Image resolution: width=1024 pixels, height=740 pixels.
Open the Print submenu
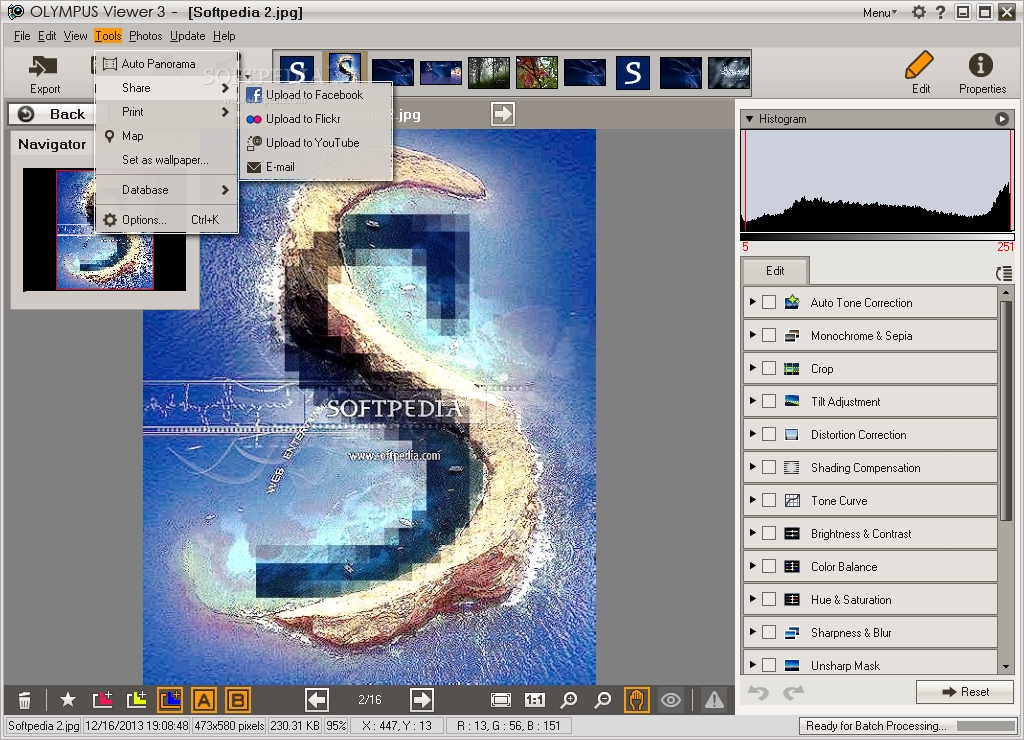(x=167, y=112)
